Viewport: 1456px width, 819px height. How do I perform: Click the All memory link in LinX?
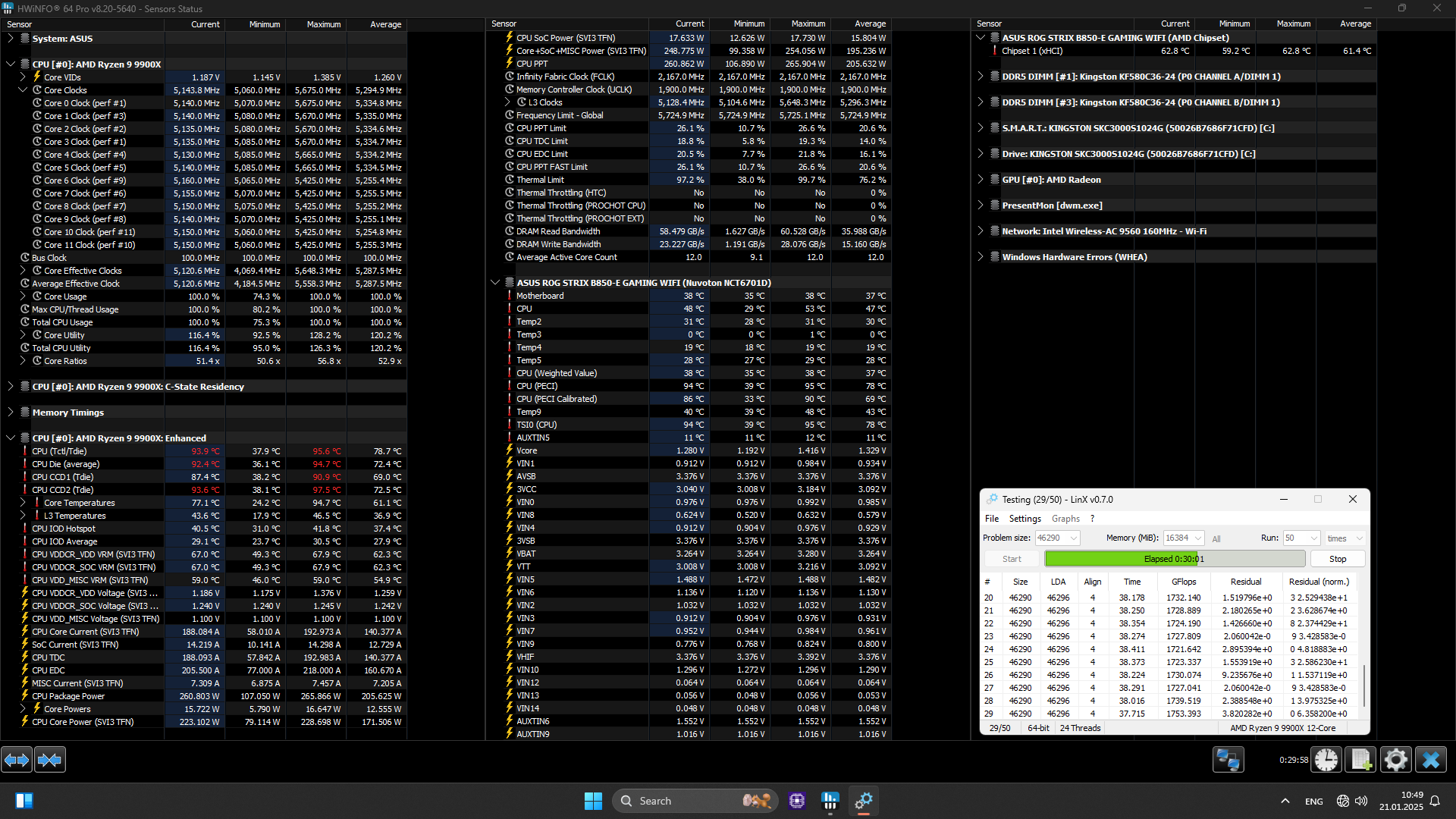coord(1216,539)
